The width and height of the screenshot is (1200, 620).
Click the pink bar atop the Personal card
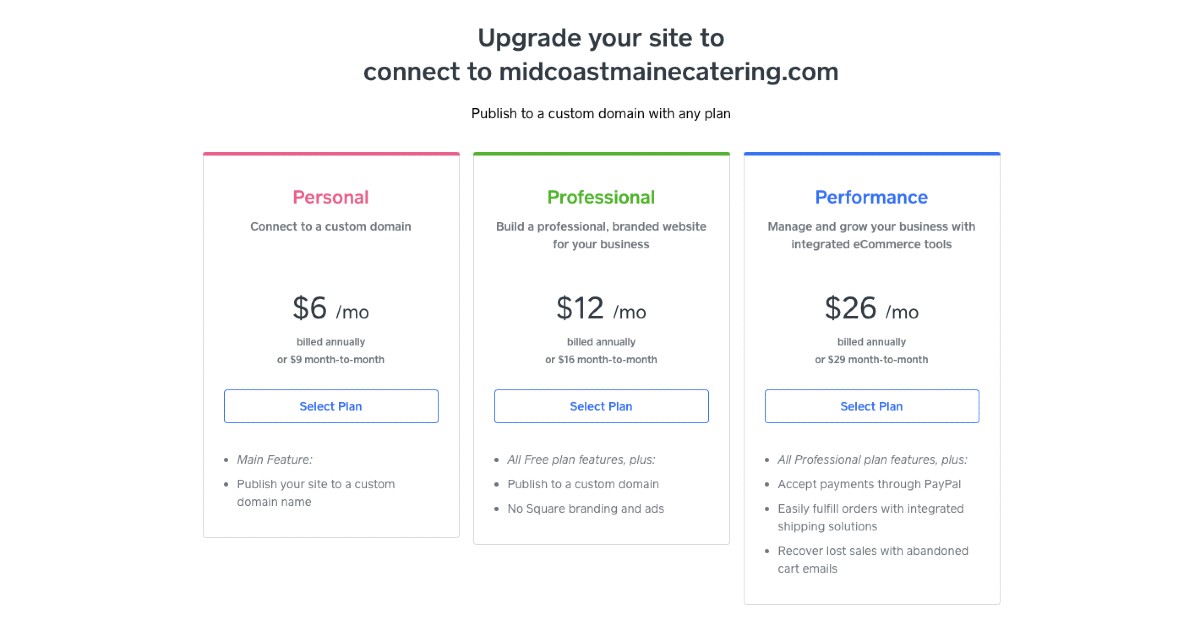pyautogui.click(x=331, y=153)
